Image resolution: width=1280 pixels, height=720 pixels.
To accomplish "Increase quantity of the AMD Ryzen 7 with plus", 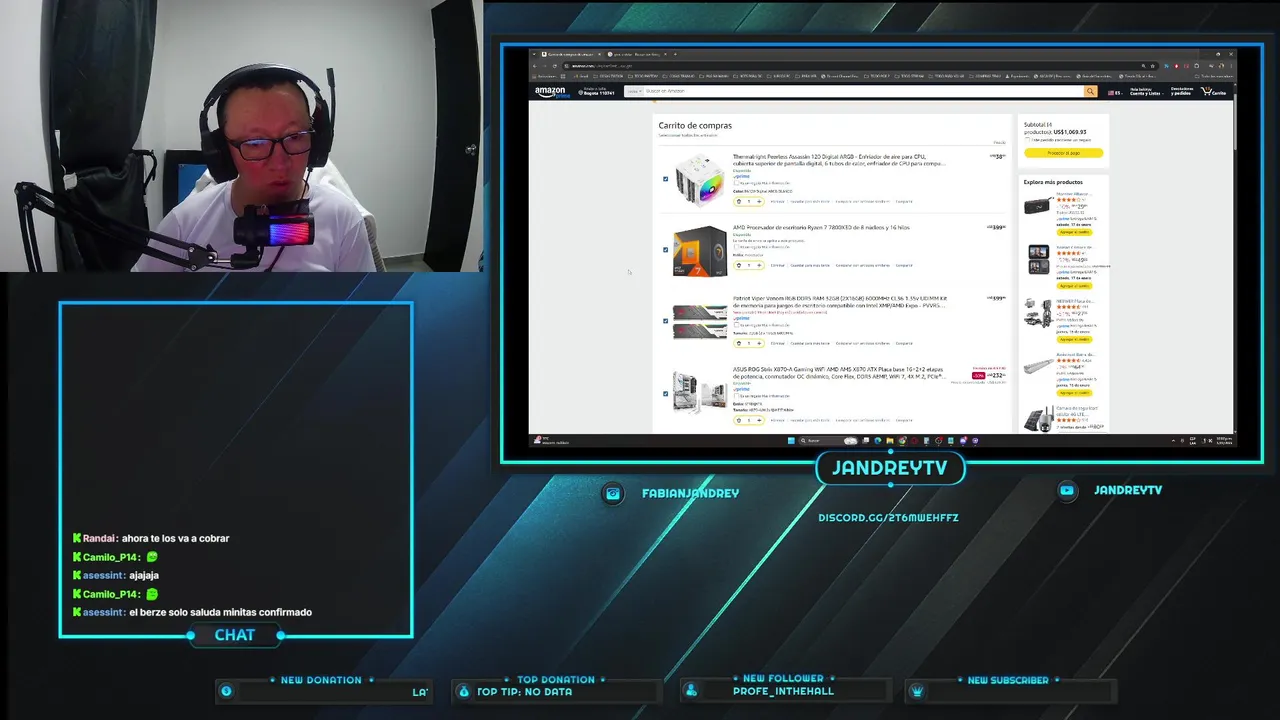I will 759,265.
